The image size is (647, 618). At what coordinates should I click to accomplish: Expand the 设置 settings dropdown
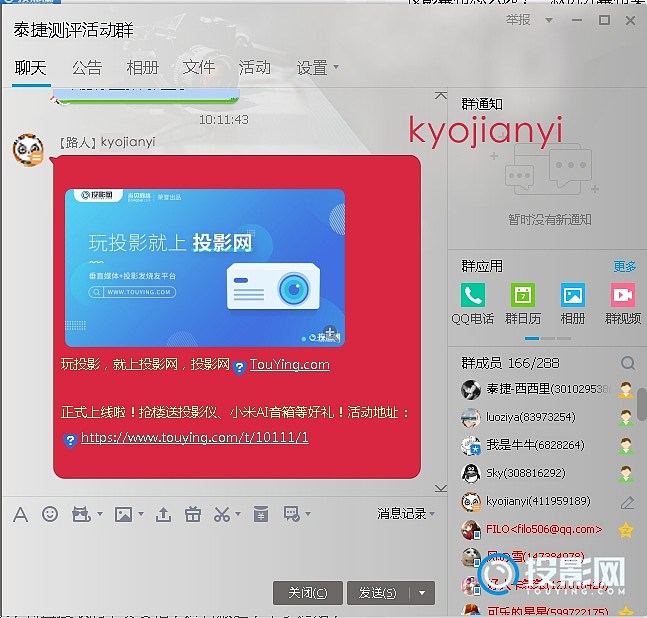(318, 68)
